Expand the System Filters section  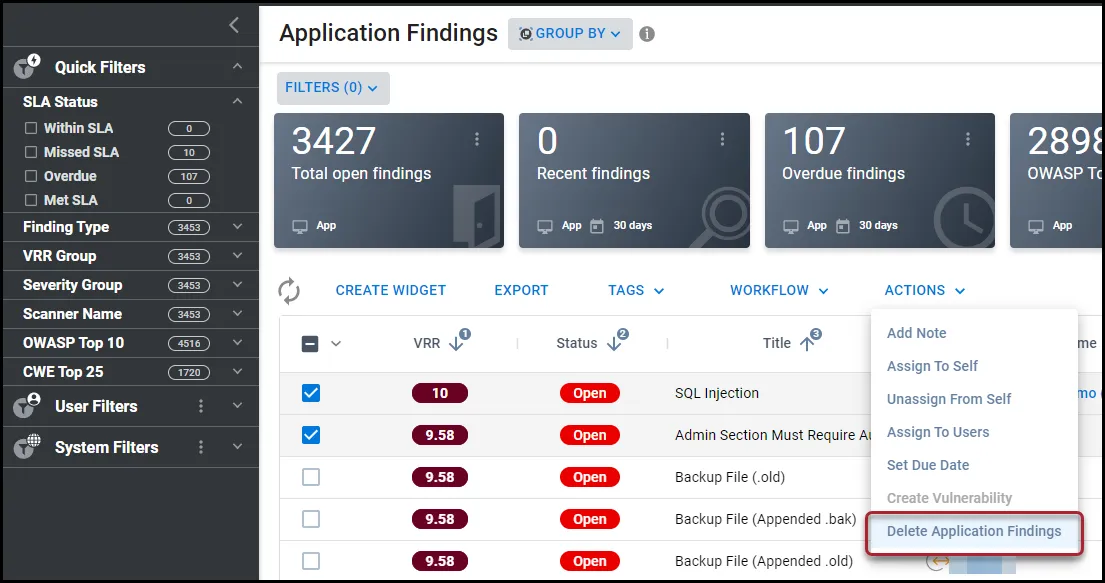237,447
